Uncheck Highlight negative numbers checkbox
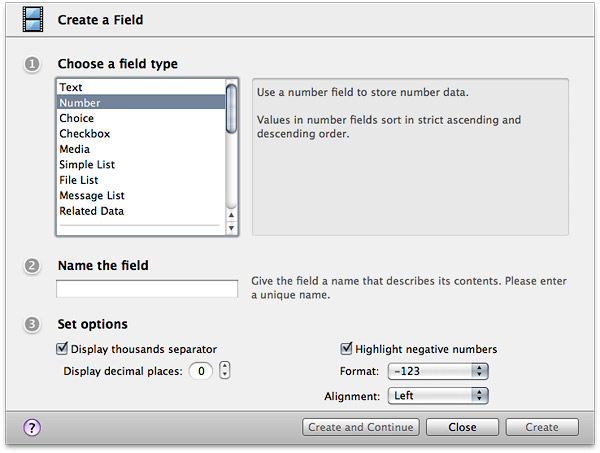This screenshot has width=600, height=453. [x=346, y=349]
